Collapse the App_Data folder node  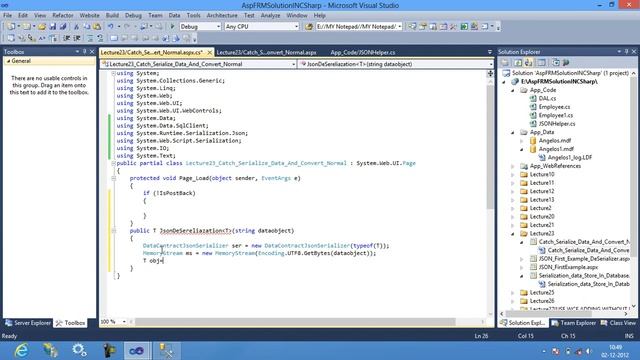tap(513, 132)
